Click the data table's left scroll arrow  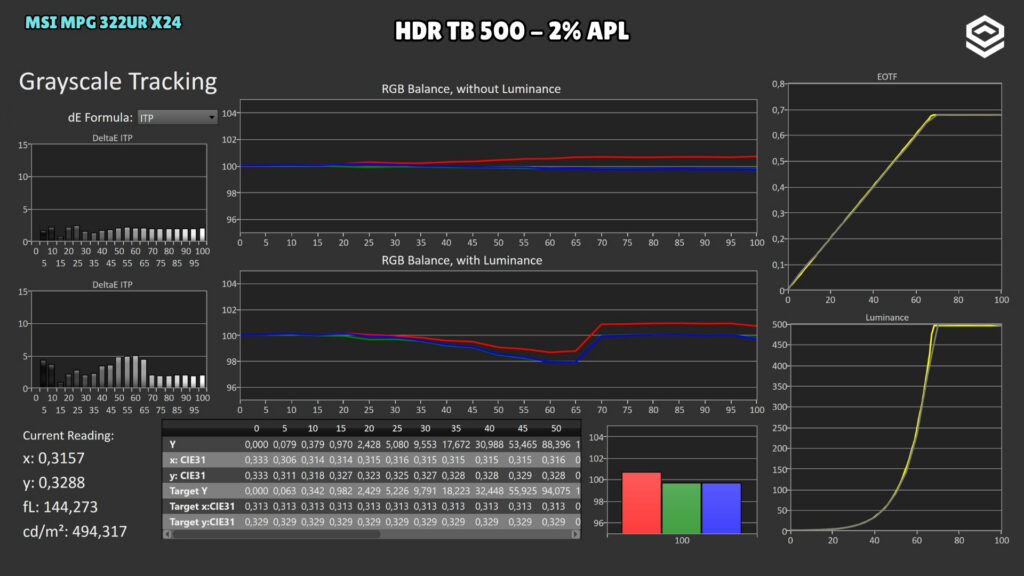point(168,534)
